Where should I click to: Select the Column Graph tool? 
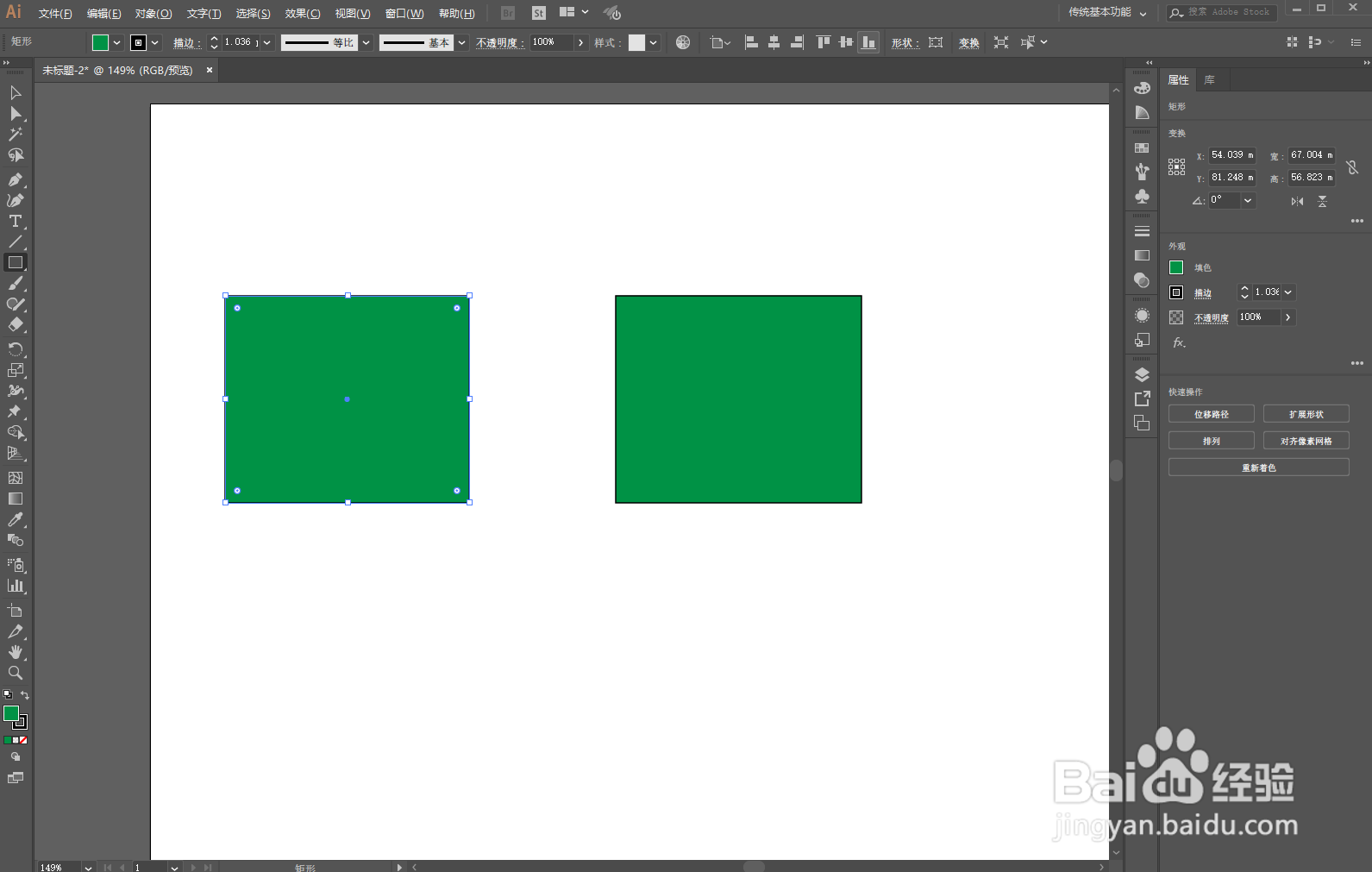[16, 586]
